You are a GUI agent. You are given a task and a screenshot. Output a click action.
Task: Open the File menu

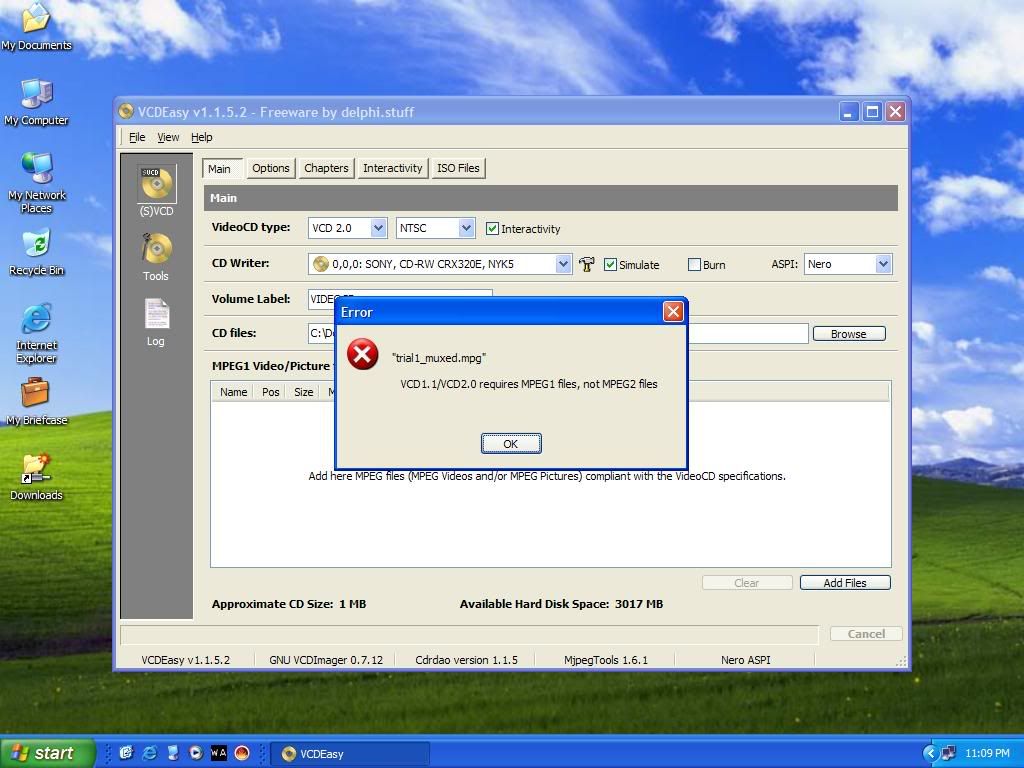137,137
